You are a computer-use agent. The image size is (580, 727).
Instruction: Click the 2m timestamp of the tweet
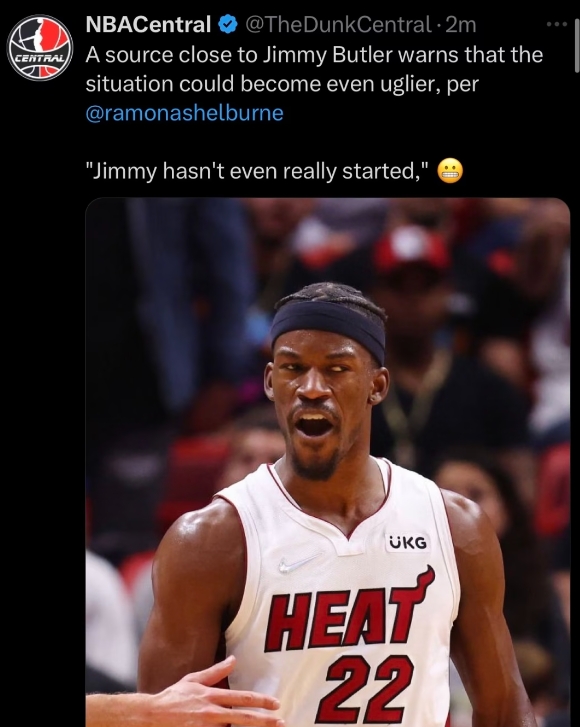(461, 25)
